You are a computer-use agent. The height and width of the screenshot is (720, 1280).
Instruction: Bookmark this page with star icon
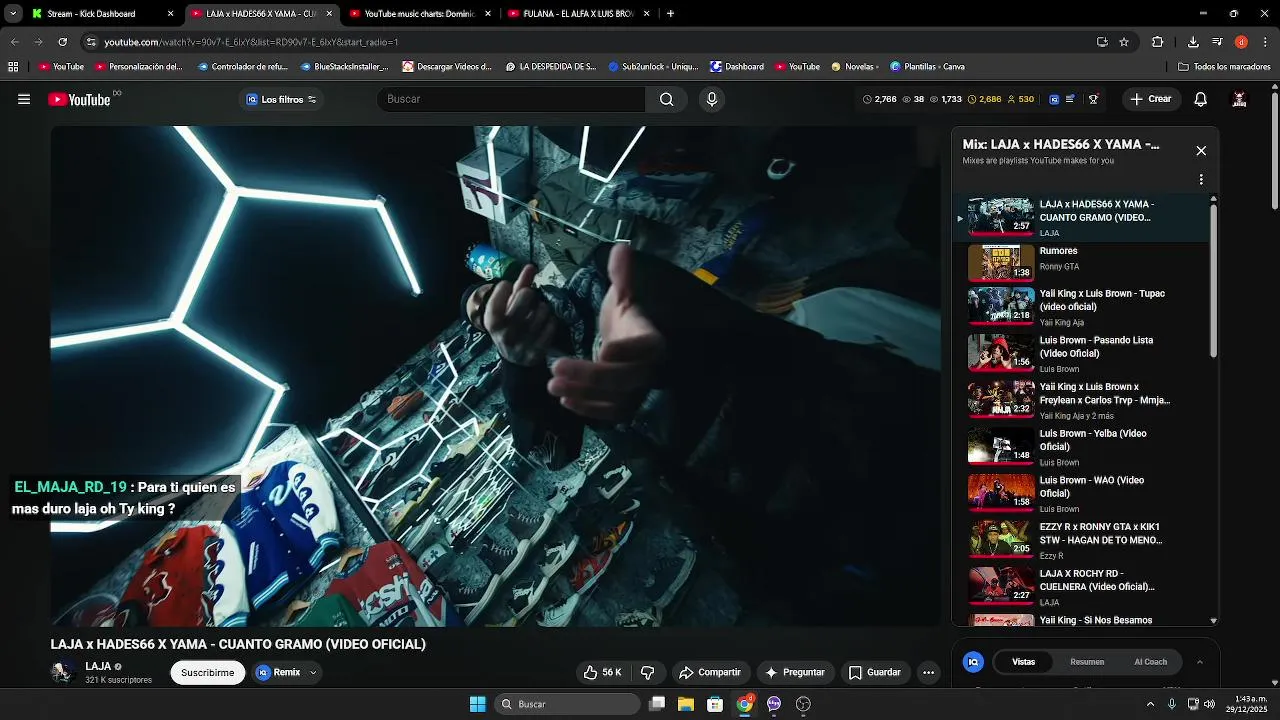coord(1124,42)
